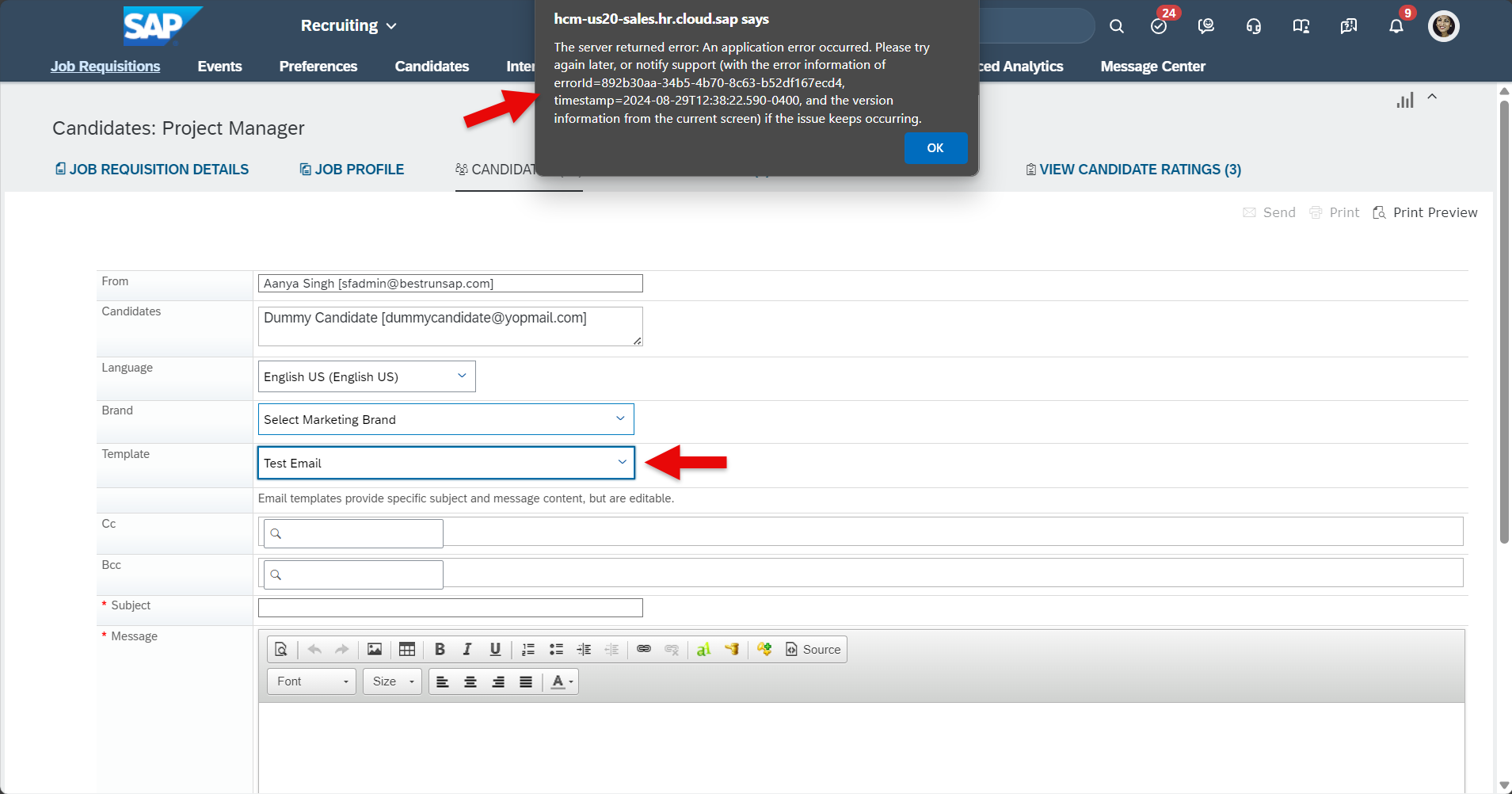1512x794 pixels.
Task: Click the green 'a' token icon
Action: click(703, 650)
